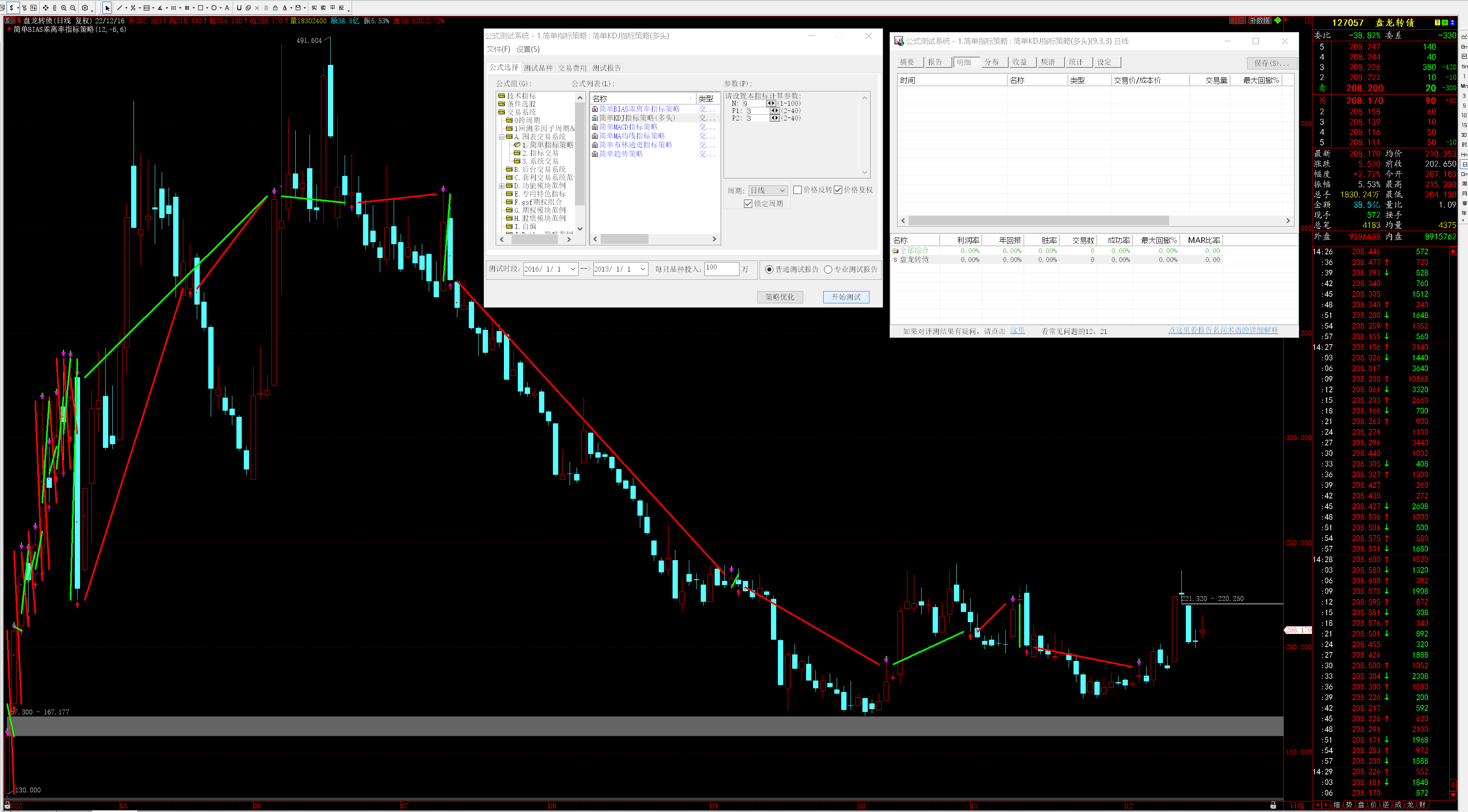The image size is (1468, 812).
Task: Click the zoom in magnifier icon
Action: [64, 8]
